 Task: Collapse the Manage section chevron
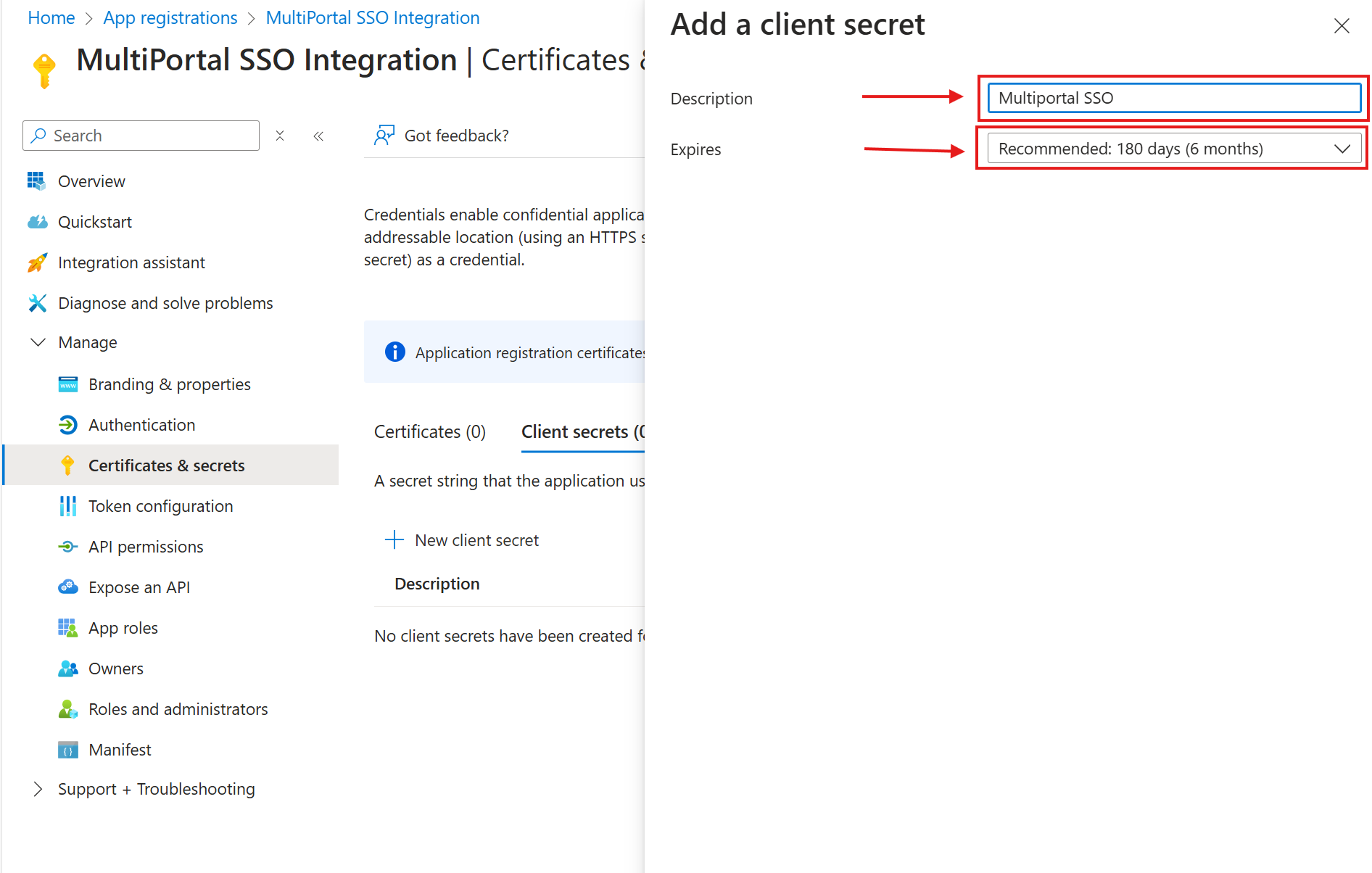tap(38, 342)
